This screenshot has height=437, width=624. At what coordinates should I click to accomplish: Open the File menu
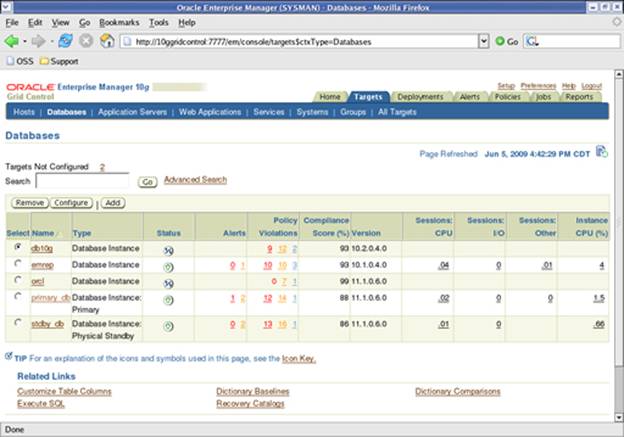tap(12, 23)
